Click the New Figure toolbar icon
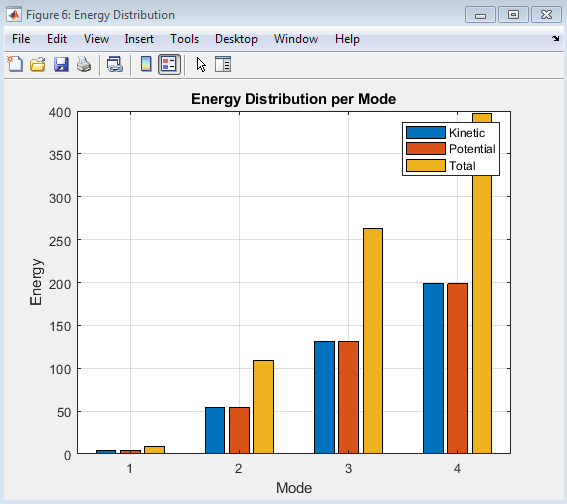The image size is (567, 504). coord(15,64)
